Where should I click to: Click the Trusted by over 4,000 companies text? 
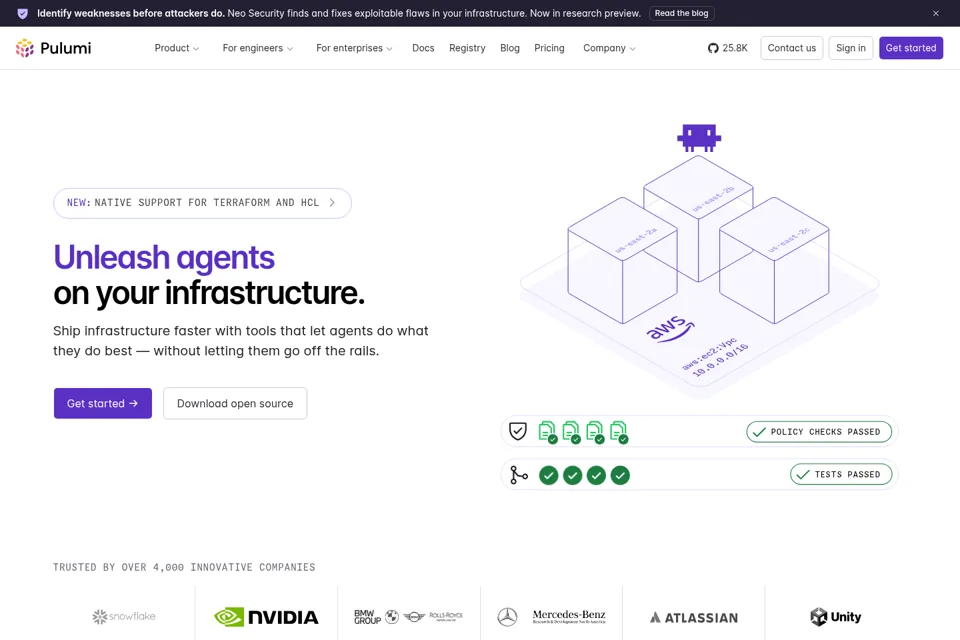[184, 567]
